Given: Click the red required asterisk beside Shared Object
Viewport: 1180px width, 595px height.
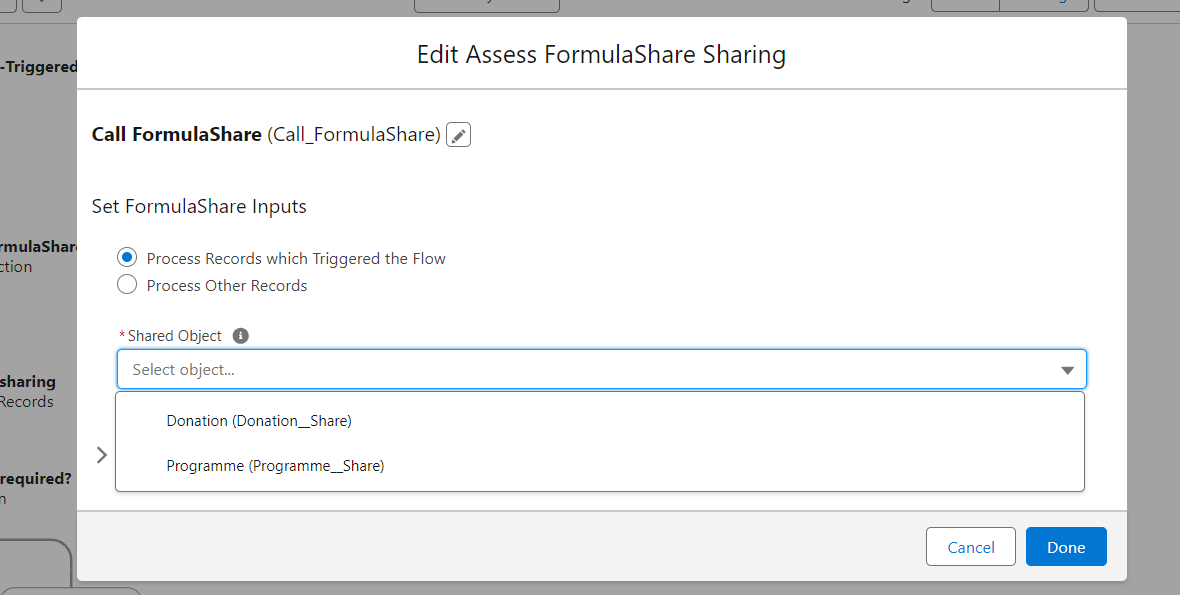Looking at the screenshot, I should point(121,335).
